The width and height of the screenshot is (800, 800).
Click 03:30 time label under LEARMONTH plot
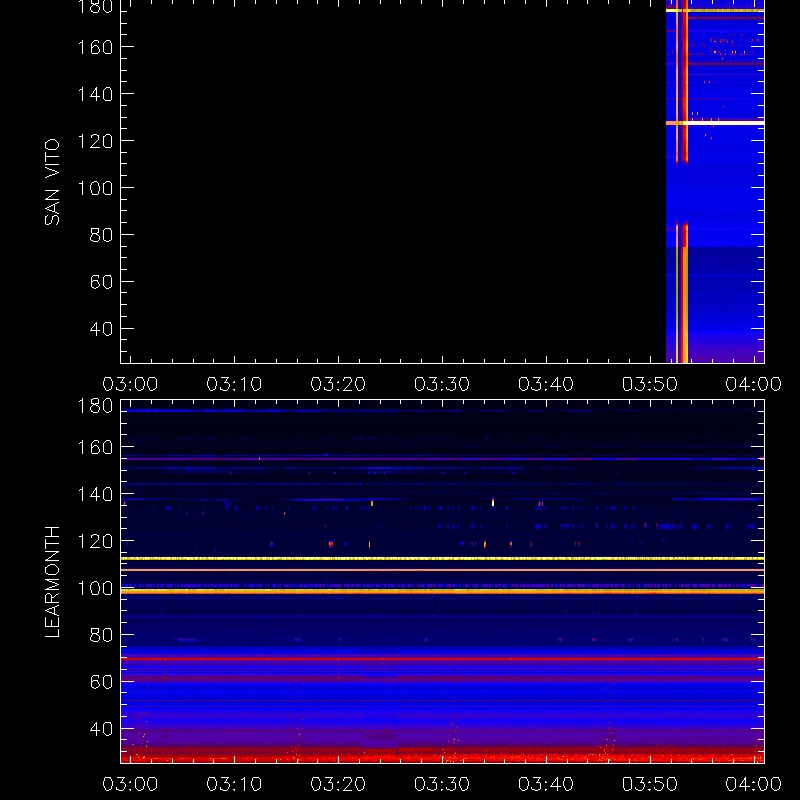442,784
